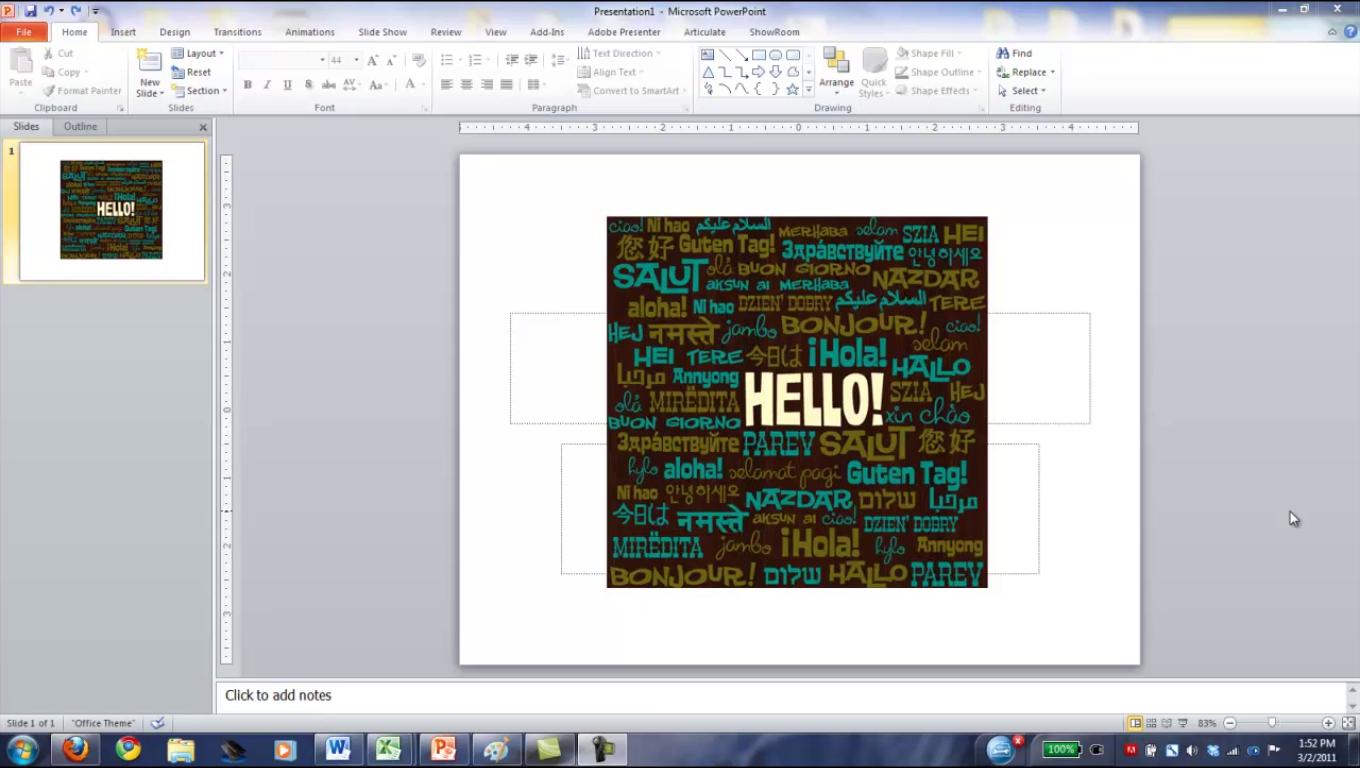Toggle Bold formatting
Screen dimensions: 1360x768
[247, 85]
